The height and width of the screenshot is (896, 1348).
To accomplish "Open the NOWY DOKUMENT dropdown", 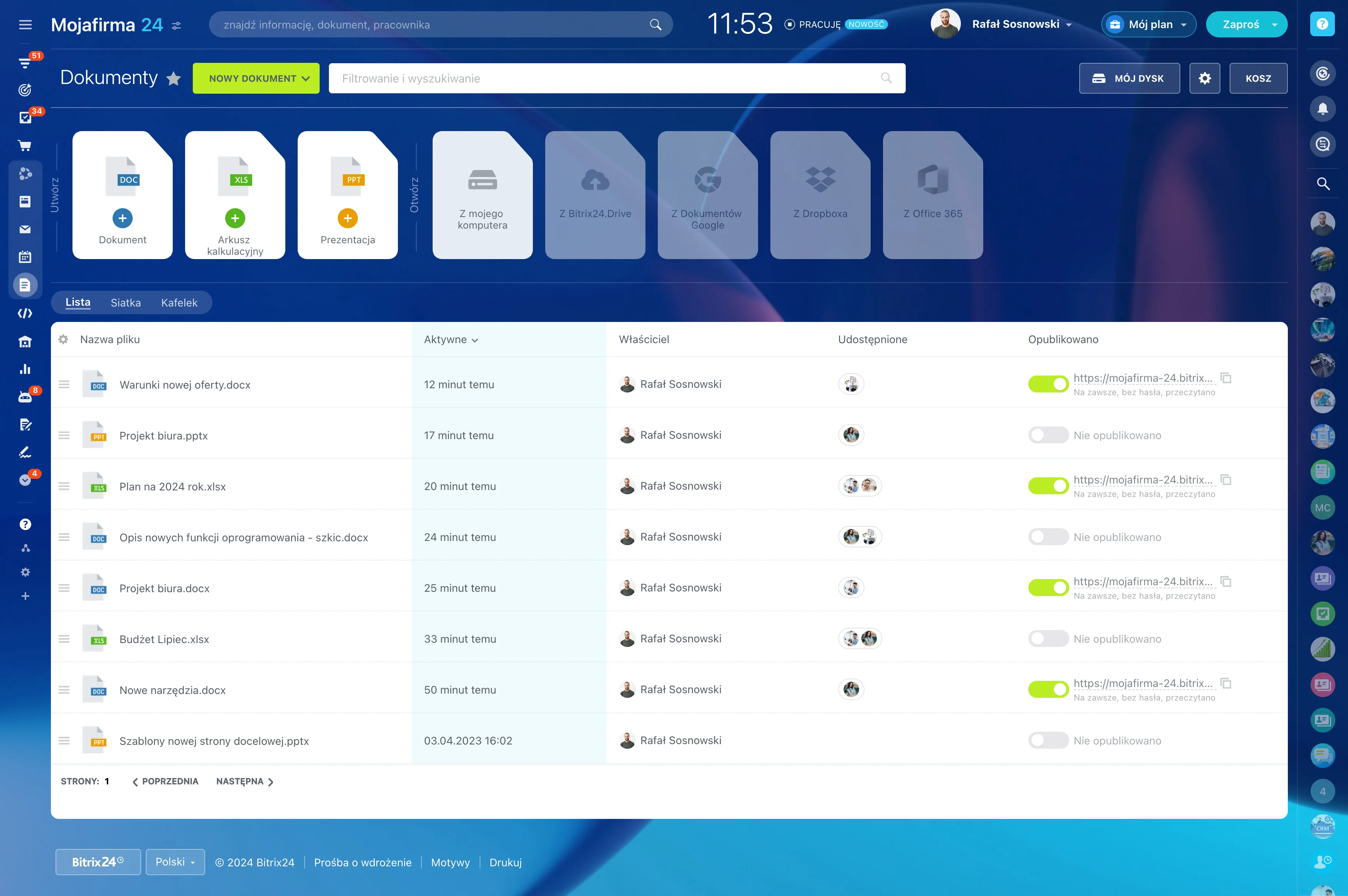I will 255,78.
